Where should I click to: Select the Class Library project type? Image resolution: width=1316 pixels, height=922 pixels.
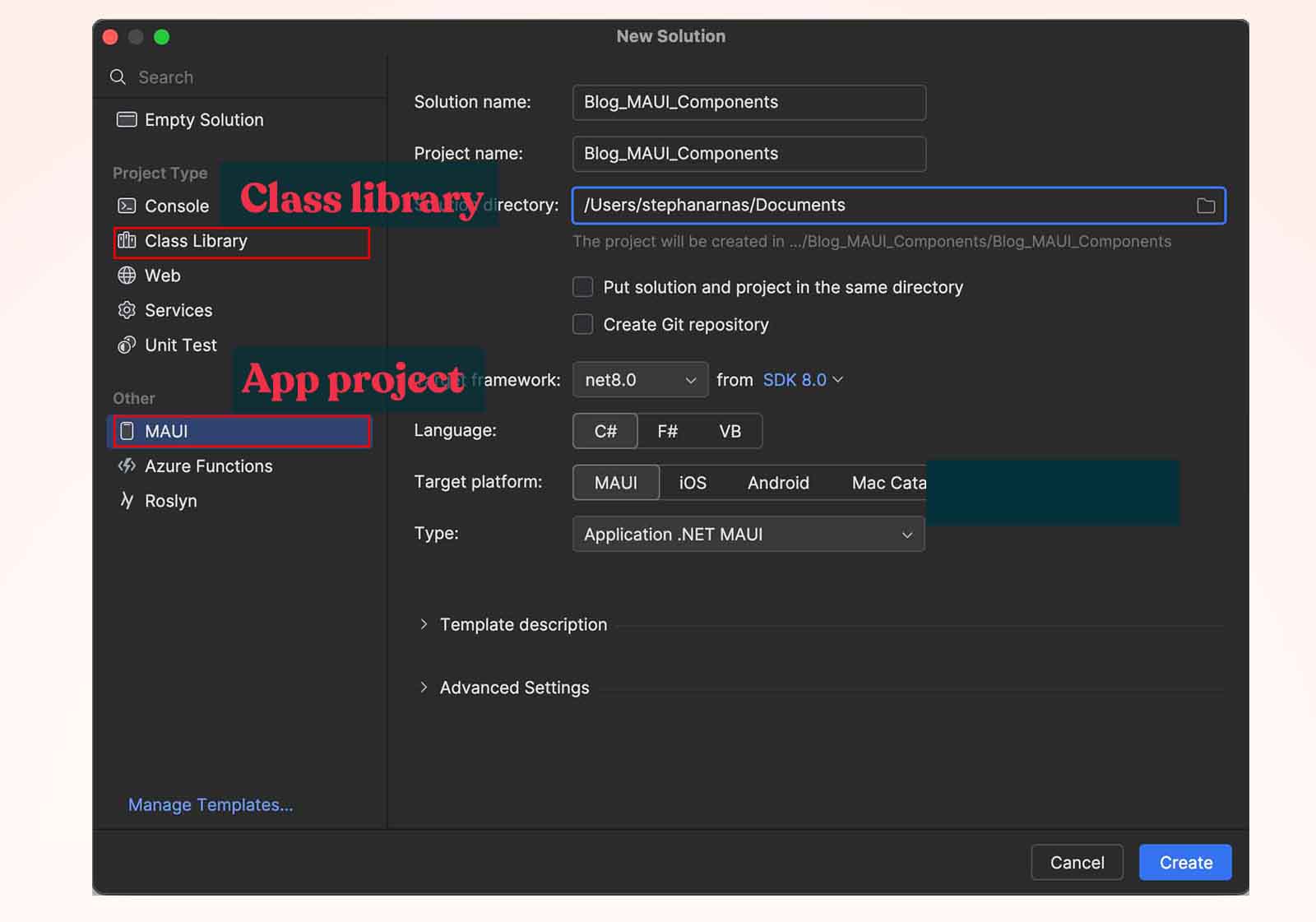click(x=240, y=241)
